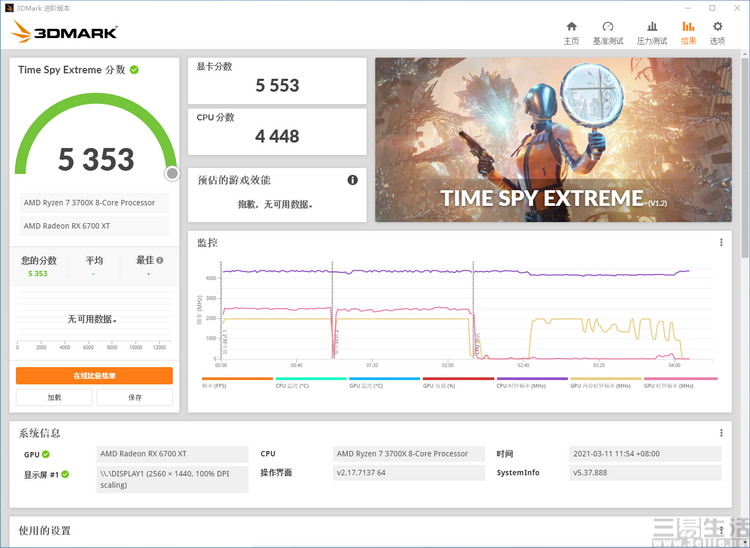Click the green check icon next to GPU

(46, 454)
